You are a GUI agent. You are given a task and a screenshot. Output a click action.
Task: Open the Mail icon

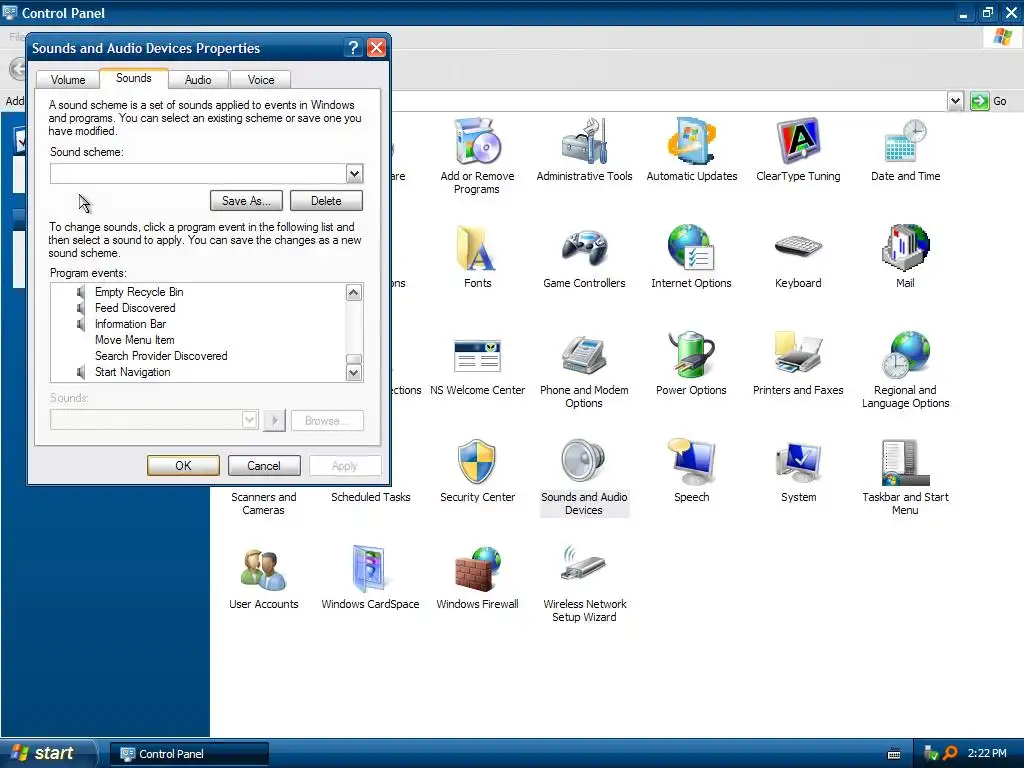[x=905, y=249]
